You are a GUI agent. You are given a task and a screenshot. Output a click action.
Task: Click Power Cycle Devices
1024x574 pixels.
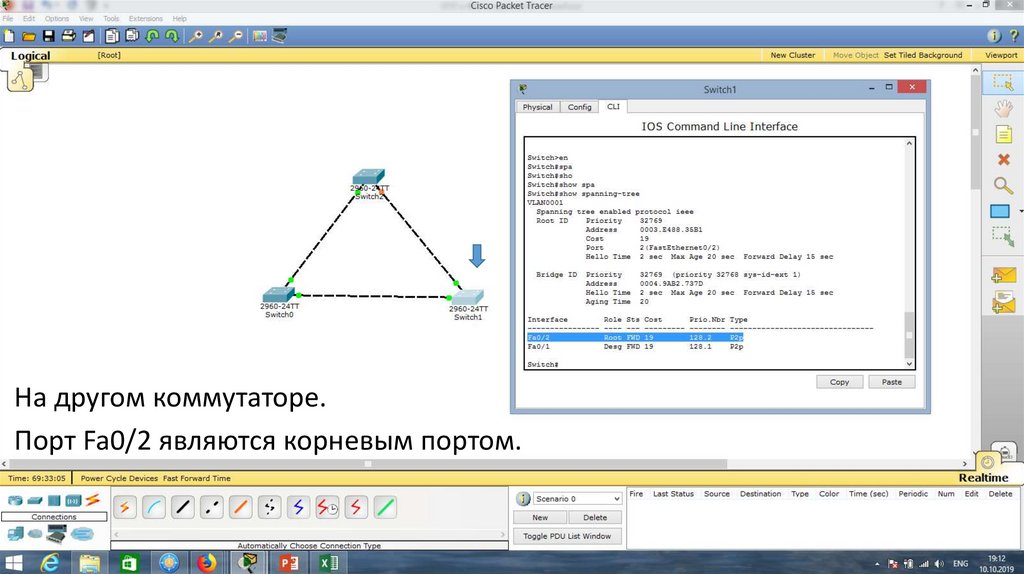[x=120, y=479]
